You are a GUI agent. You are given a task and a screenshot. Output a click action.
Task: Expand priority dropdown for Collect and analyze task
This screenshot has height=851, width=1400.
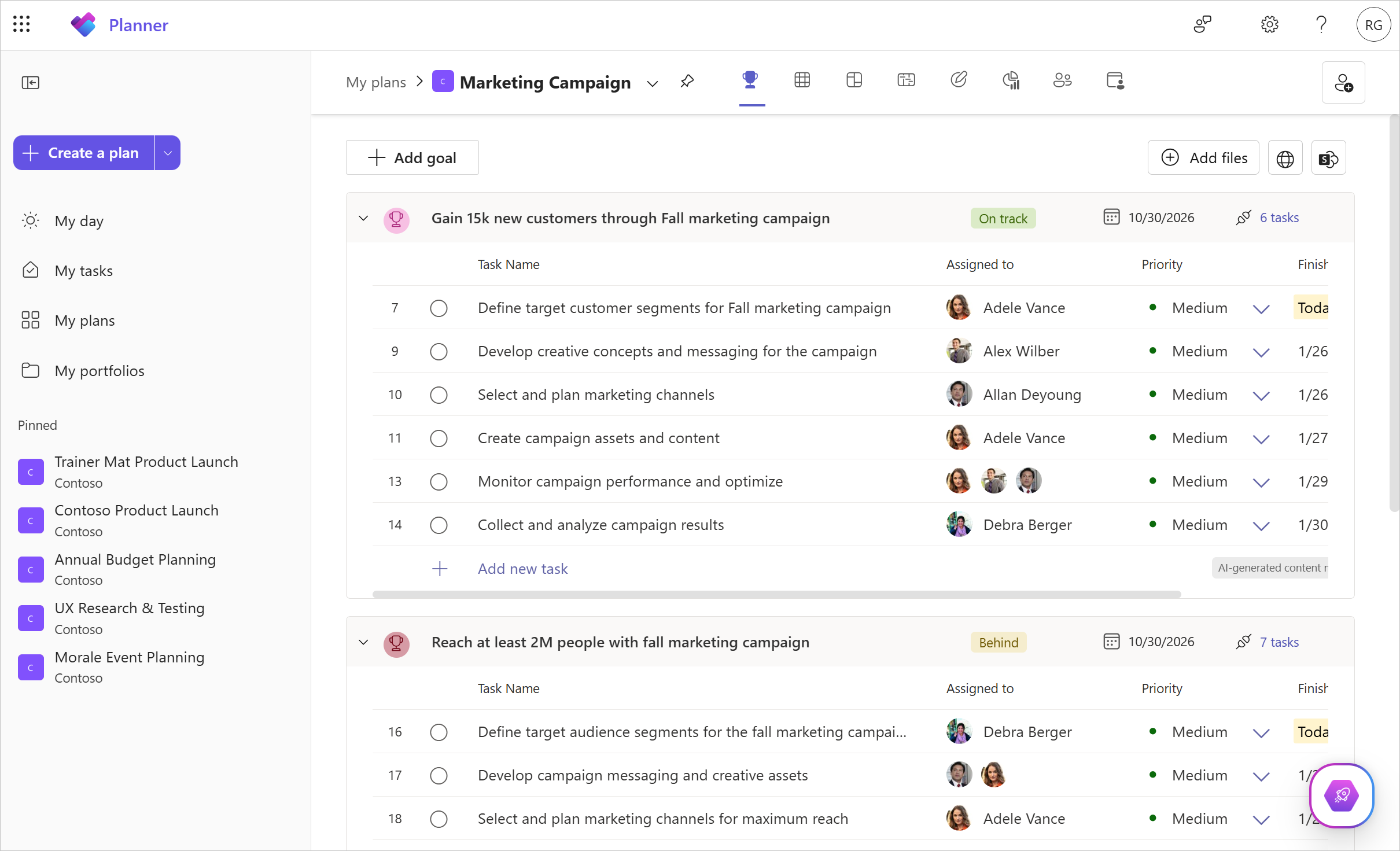pyautogui.click(x=1262, y=525)
